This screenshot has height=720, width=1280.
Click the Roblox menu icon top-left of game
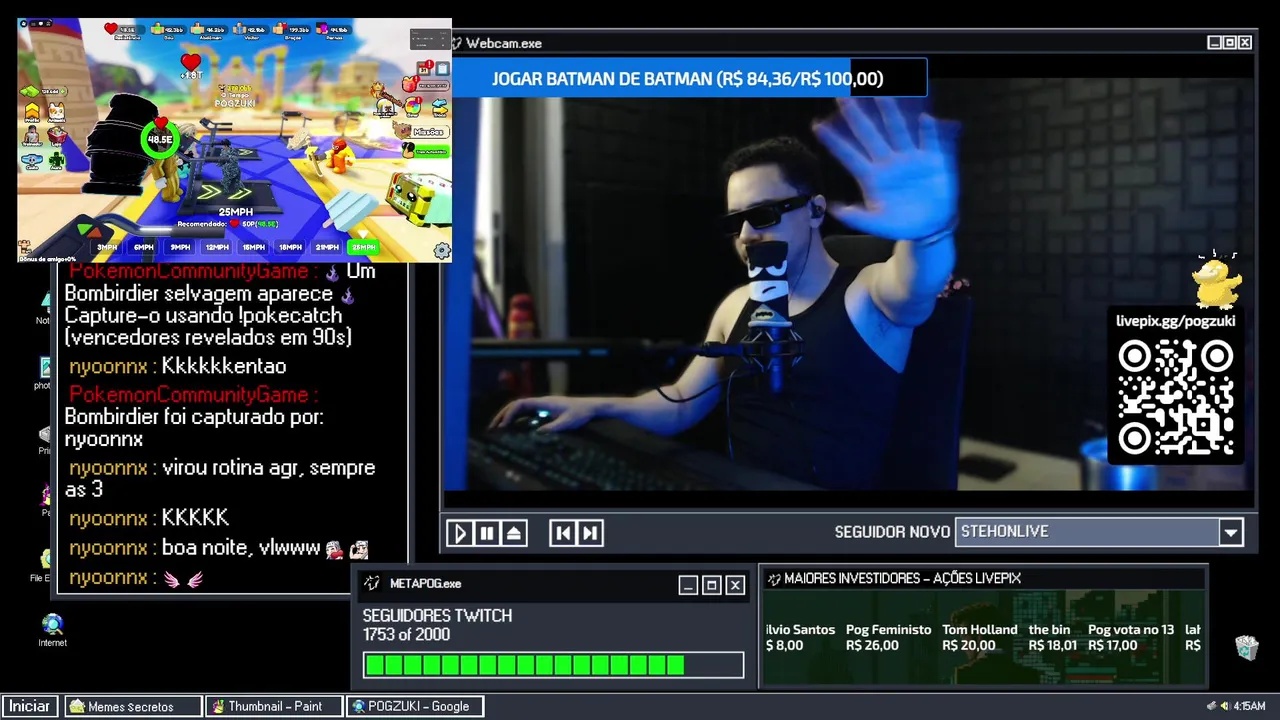point(23,23)
